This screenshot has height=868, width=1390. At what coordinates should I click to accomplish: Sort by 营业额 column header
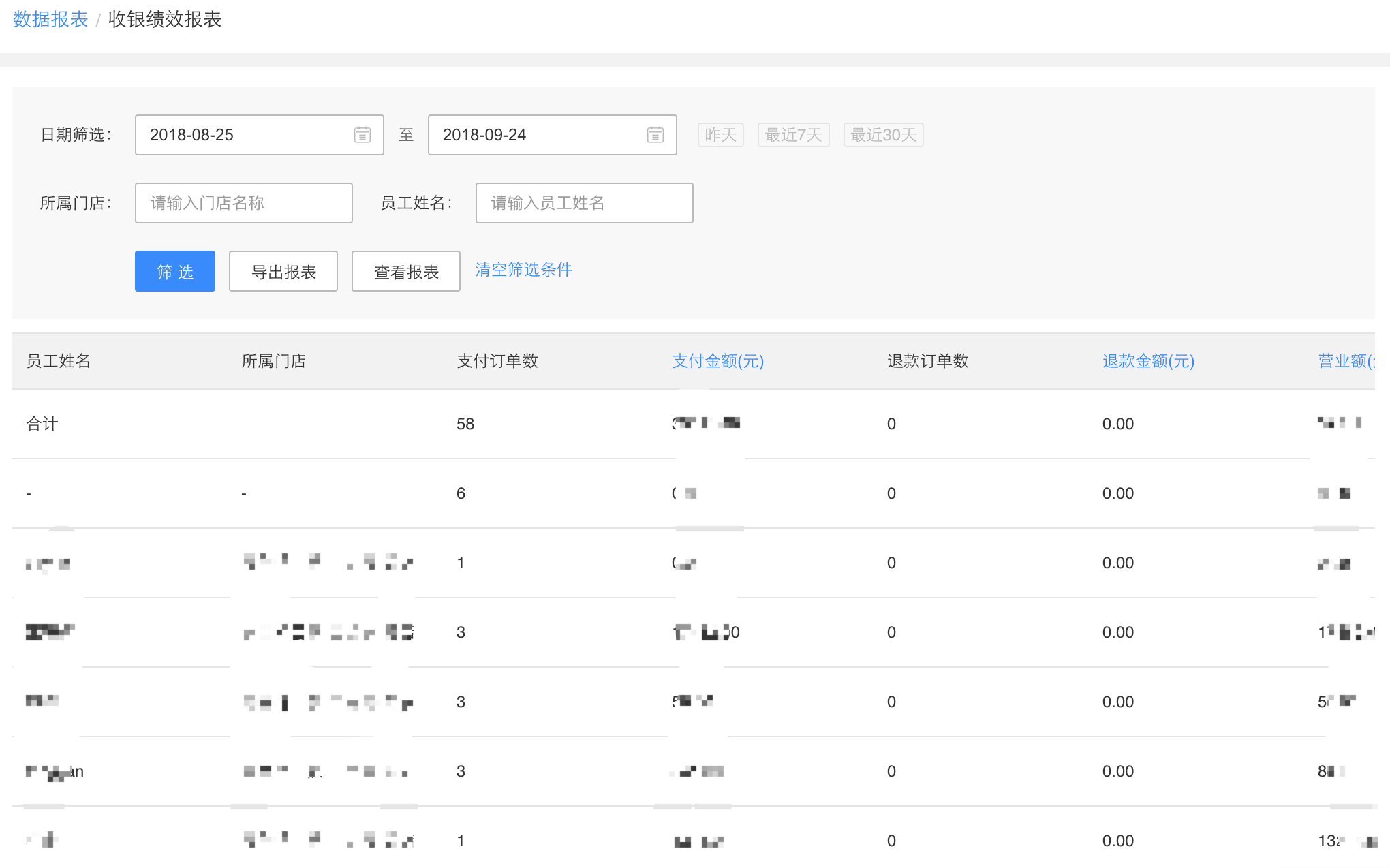(1346, 361)
